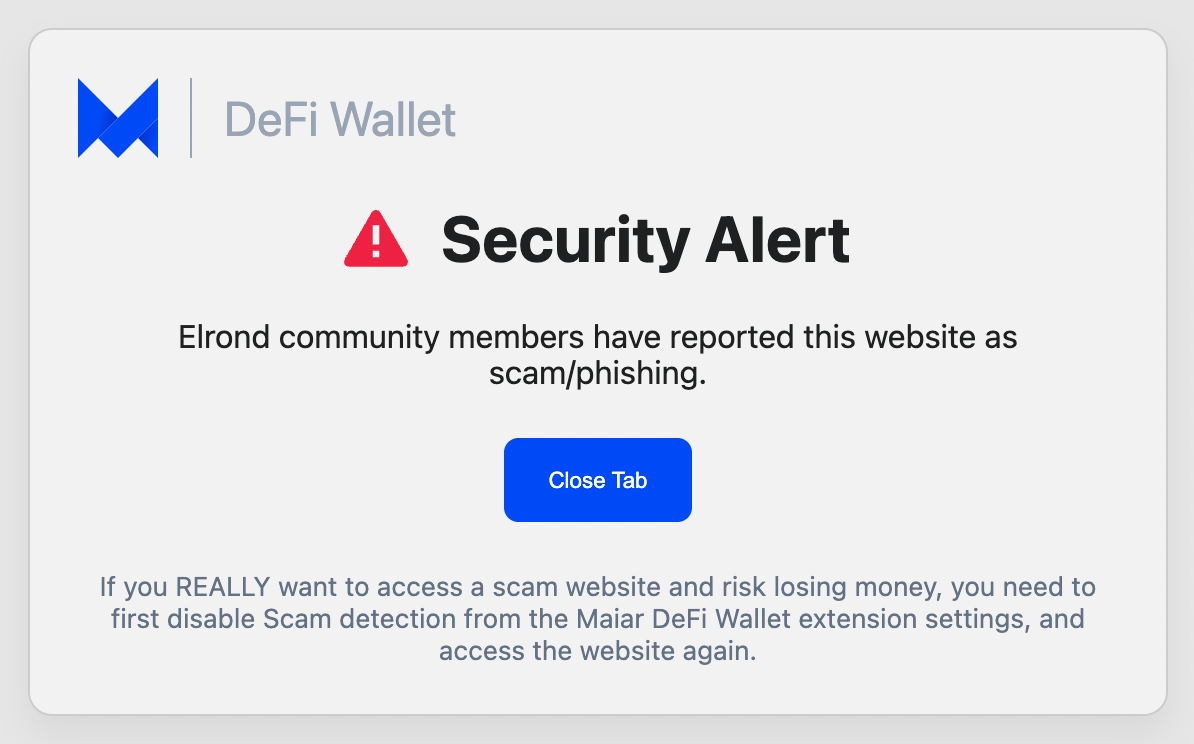Select the word "Elrond" in the message

(x=224, y=337)
